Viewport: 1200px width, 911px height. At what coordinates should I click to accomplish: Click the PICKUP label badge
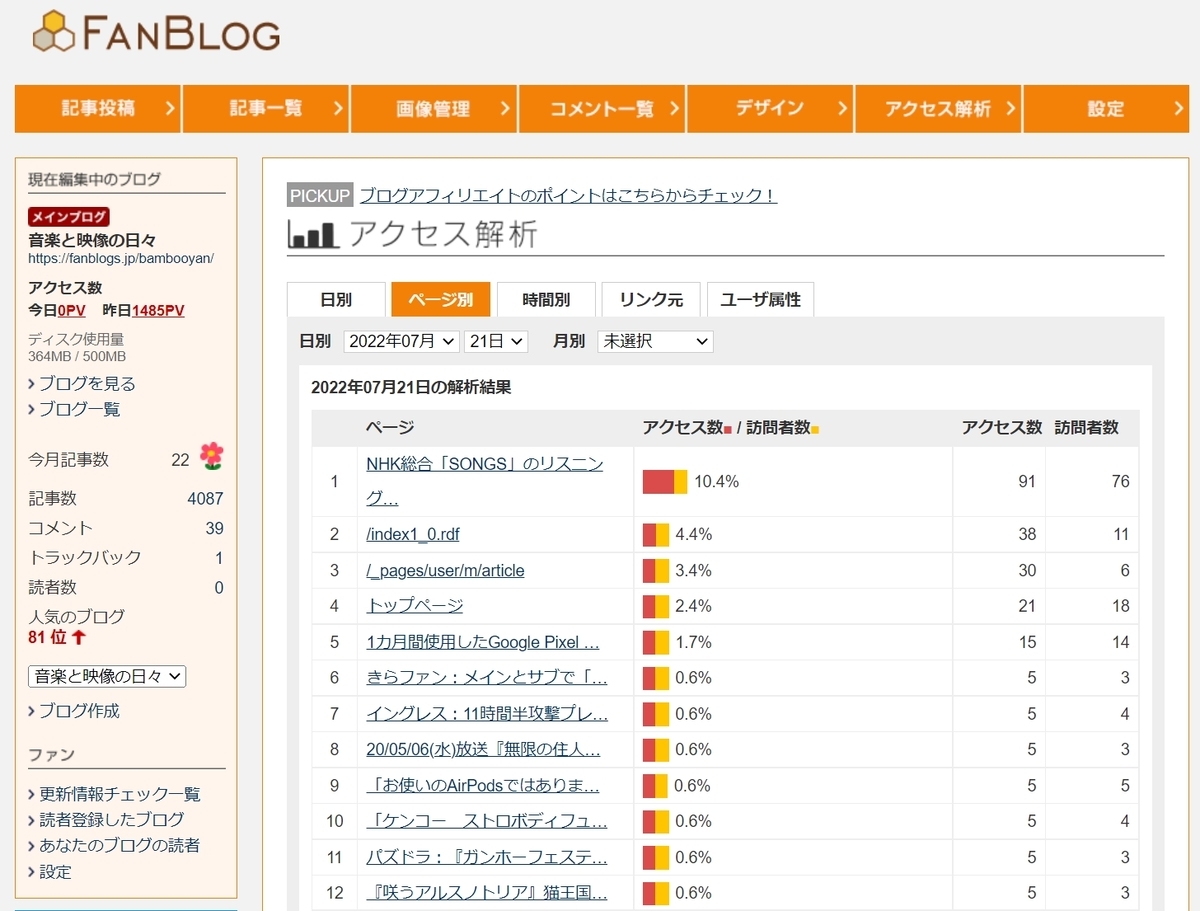pos(320,196)
